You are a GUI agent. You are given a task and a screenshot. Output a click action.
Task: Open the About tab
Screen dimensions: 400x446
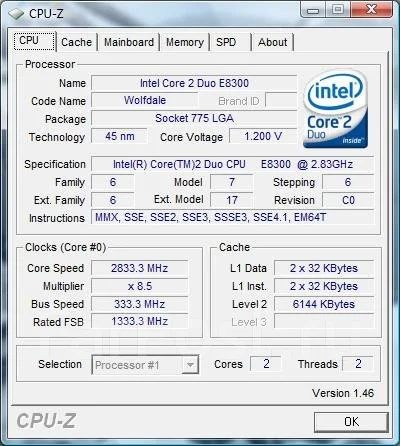(x=272, y=42)
